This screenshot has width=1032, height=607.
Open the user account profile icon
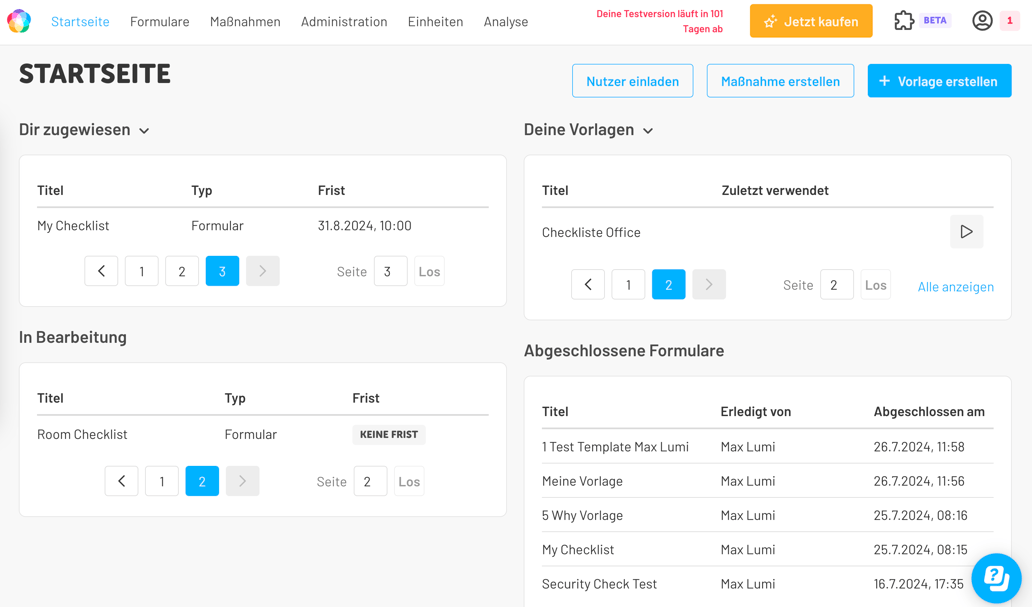tap(981, 20)
